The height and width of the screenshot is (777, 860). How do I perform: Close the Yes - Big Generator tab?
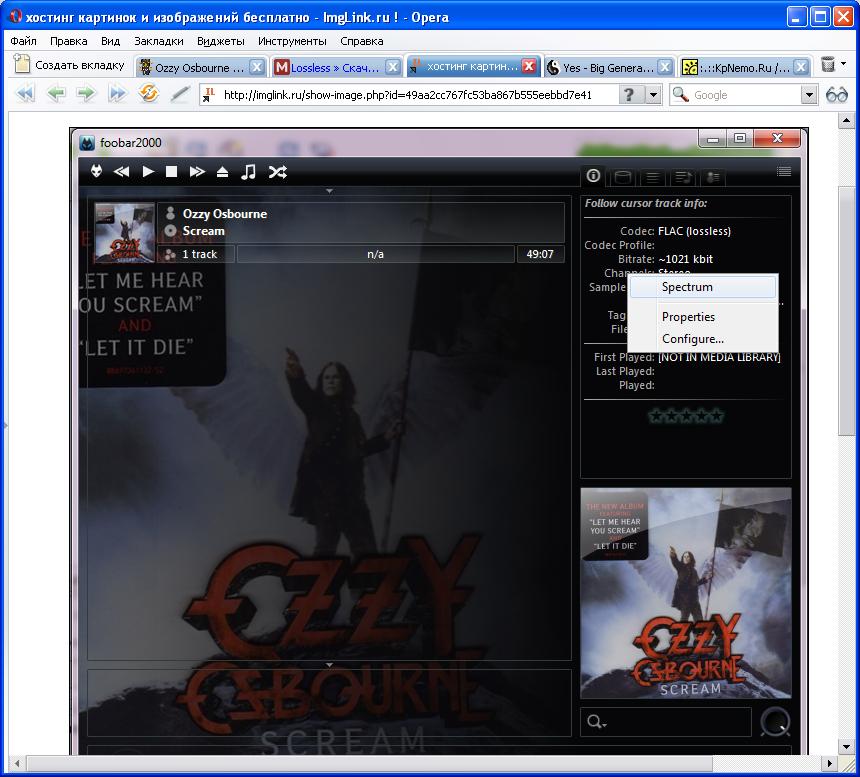(x=666, y=68)
